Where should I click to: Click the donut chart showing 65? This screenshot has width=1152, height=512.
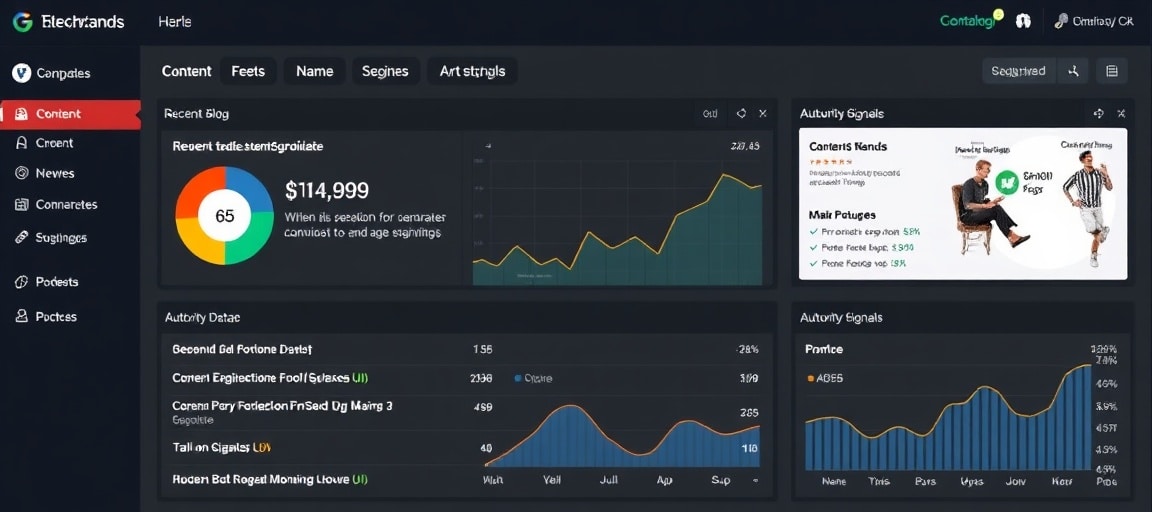[x=225, y=215]
